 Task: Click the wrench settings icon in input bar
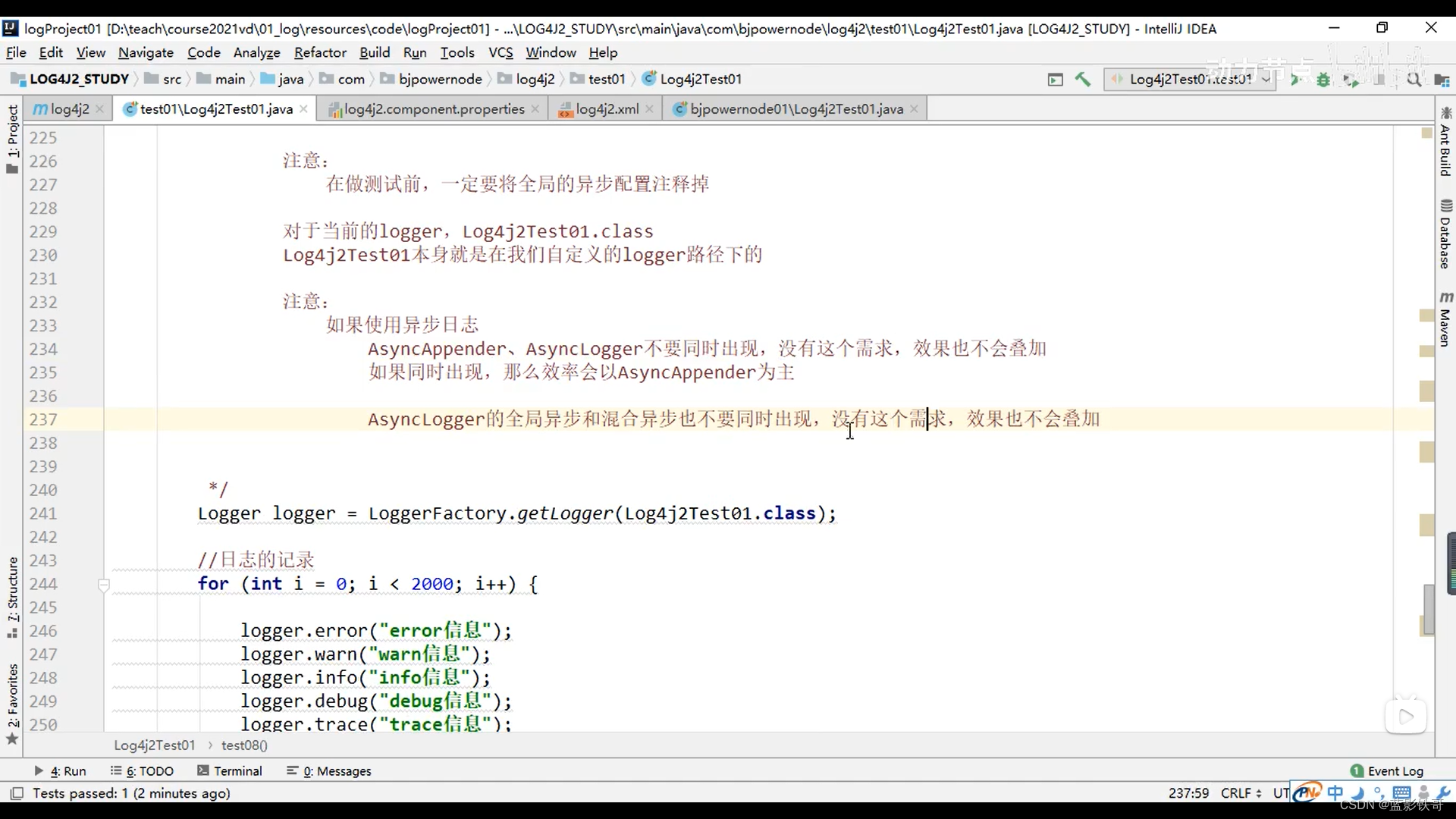(1443, 792)
